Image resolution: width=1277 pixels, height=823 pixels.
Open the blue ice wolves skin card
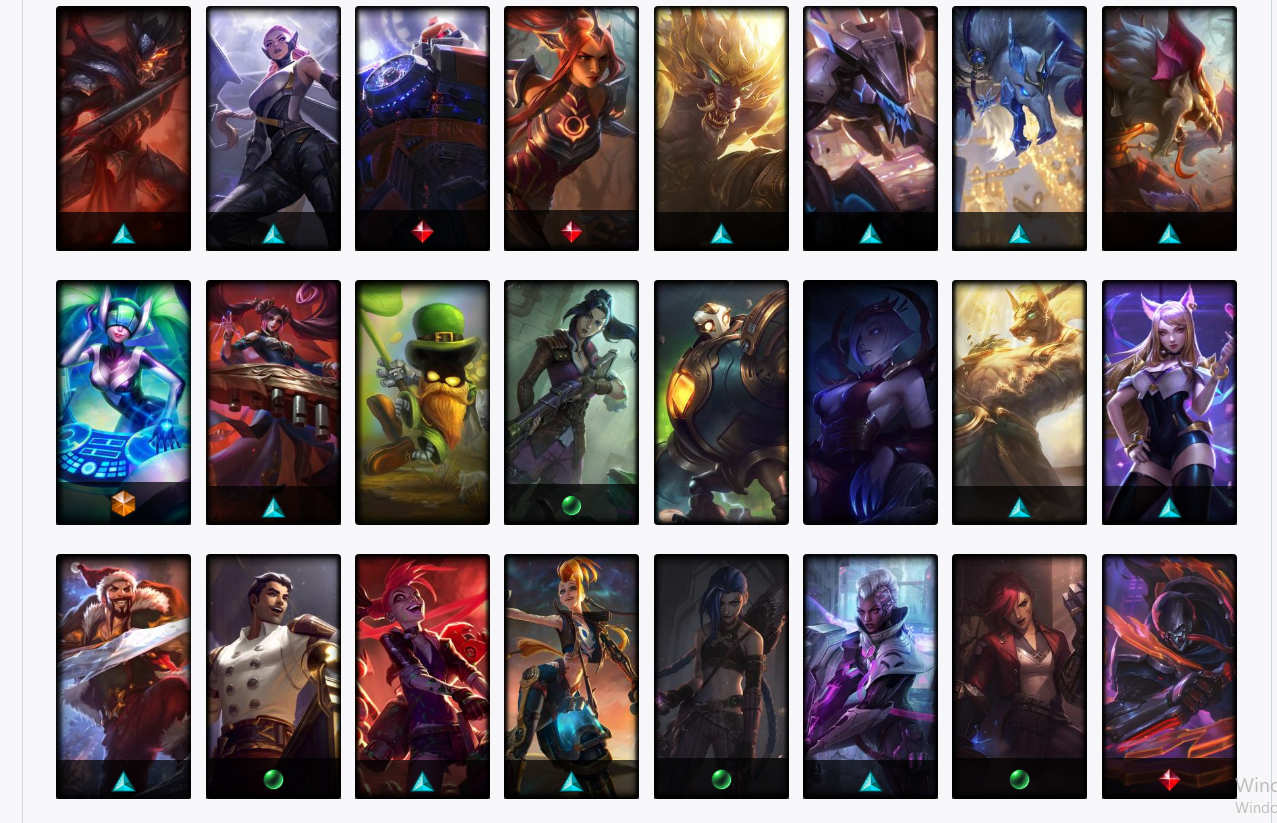click(1019, 128)
